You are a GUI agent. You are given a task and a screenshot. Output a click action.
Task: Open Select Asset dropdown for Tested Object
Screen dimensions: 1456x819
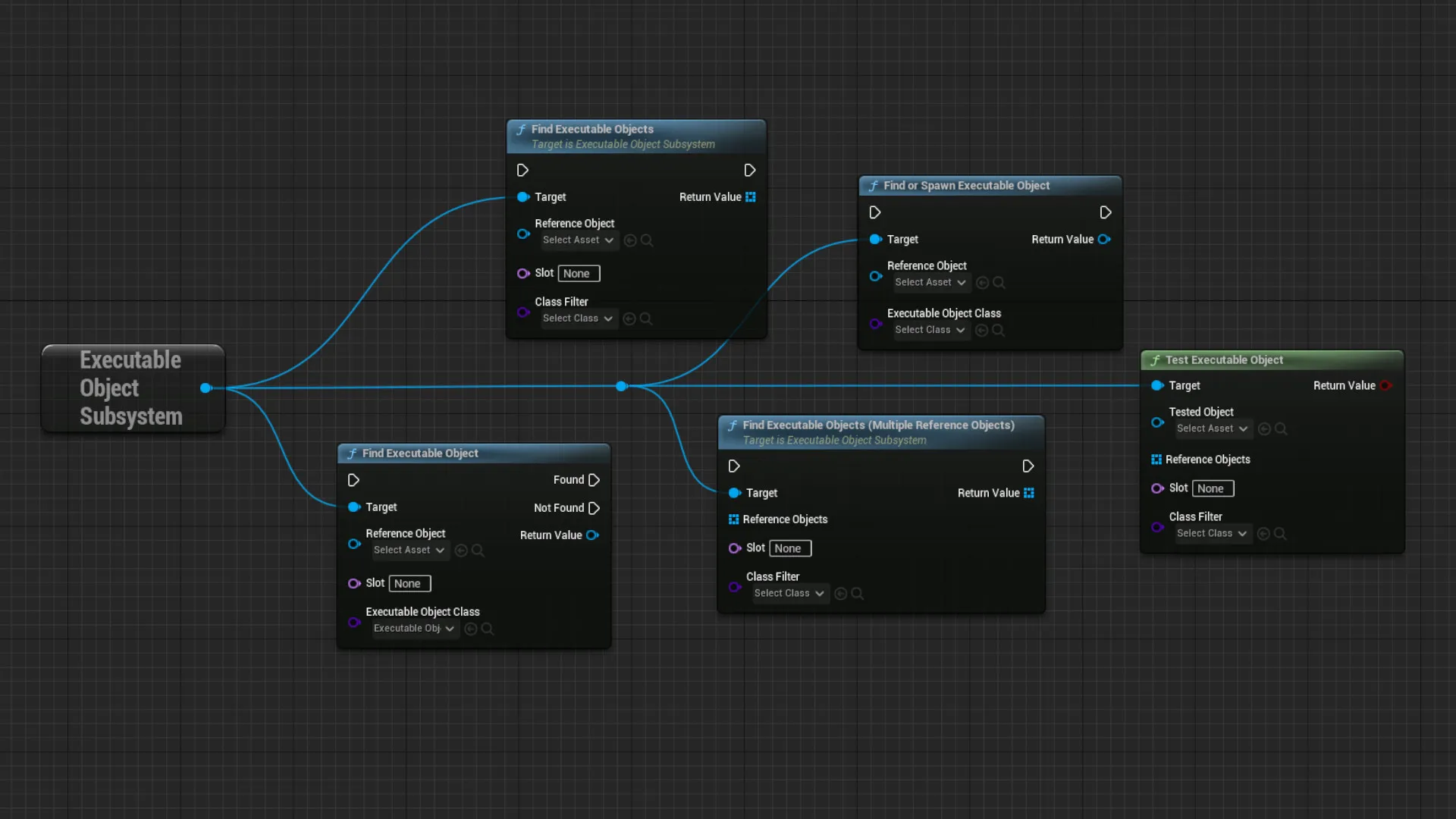click(x=1213, y=429)
